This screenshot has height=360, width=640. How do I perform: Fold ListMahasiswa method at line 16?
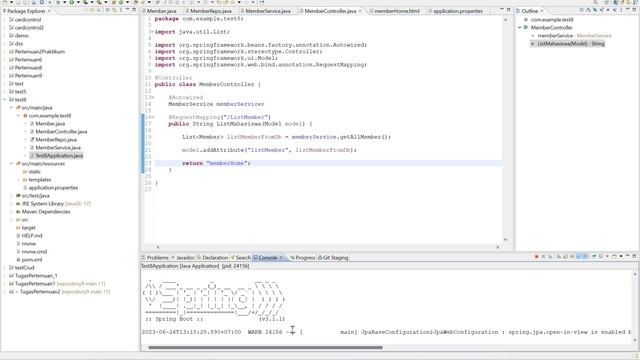coord(152,117)
